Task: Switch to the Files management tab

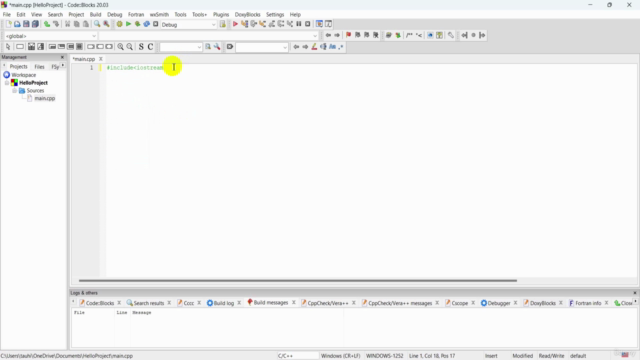Action: pos(39,67)
